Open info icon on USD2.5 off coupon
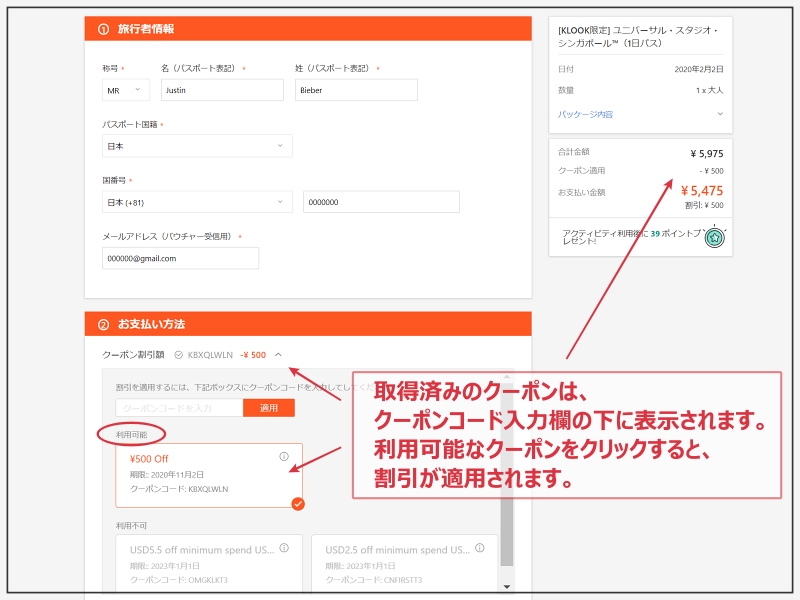This screenshot has width=800, height=600. pos(480,548)
